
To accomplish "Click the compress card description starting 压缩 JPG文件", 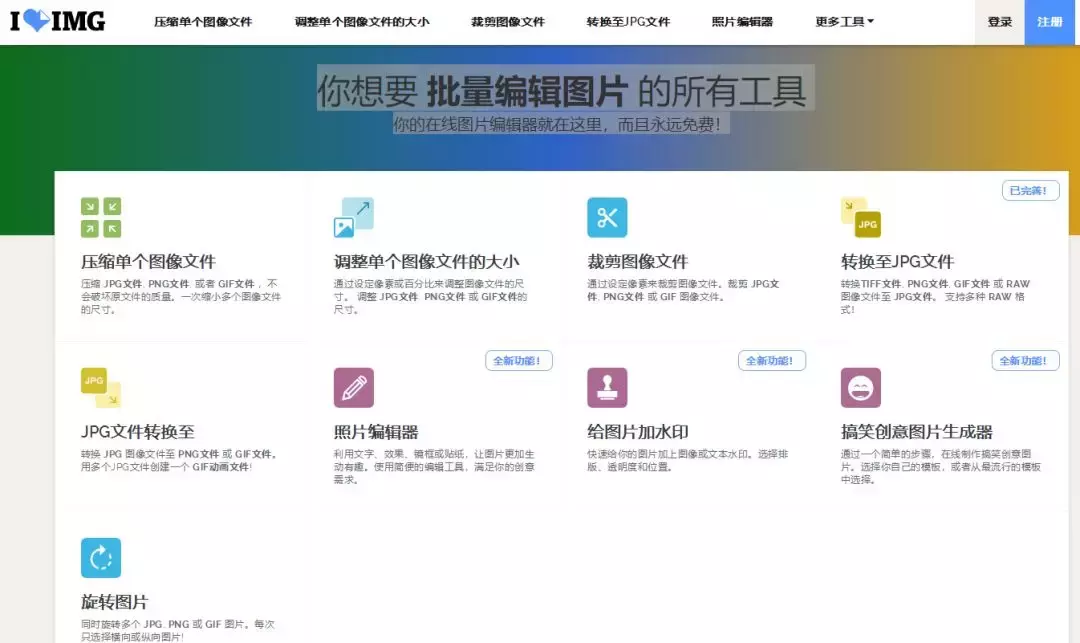I will coord(180,297).
